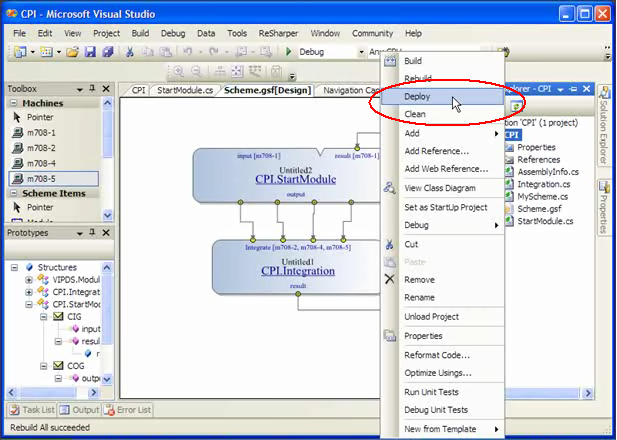The image size is (617, 440).
Task: Open New from Template submenu
Action: click(x=442, y=429)
